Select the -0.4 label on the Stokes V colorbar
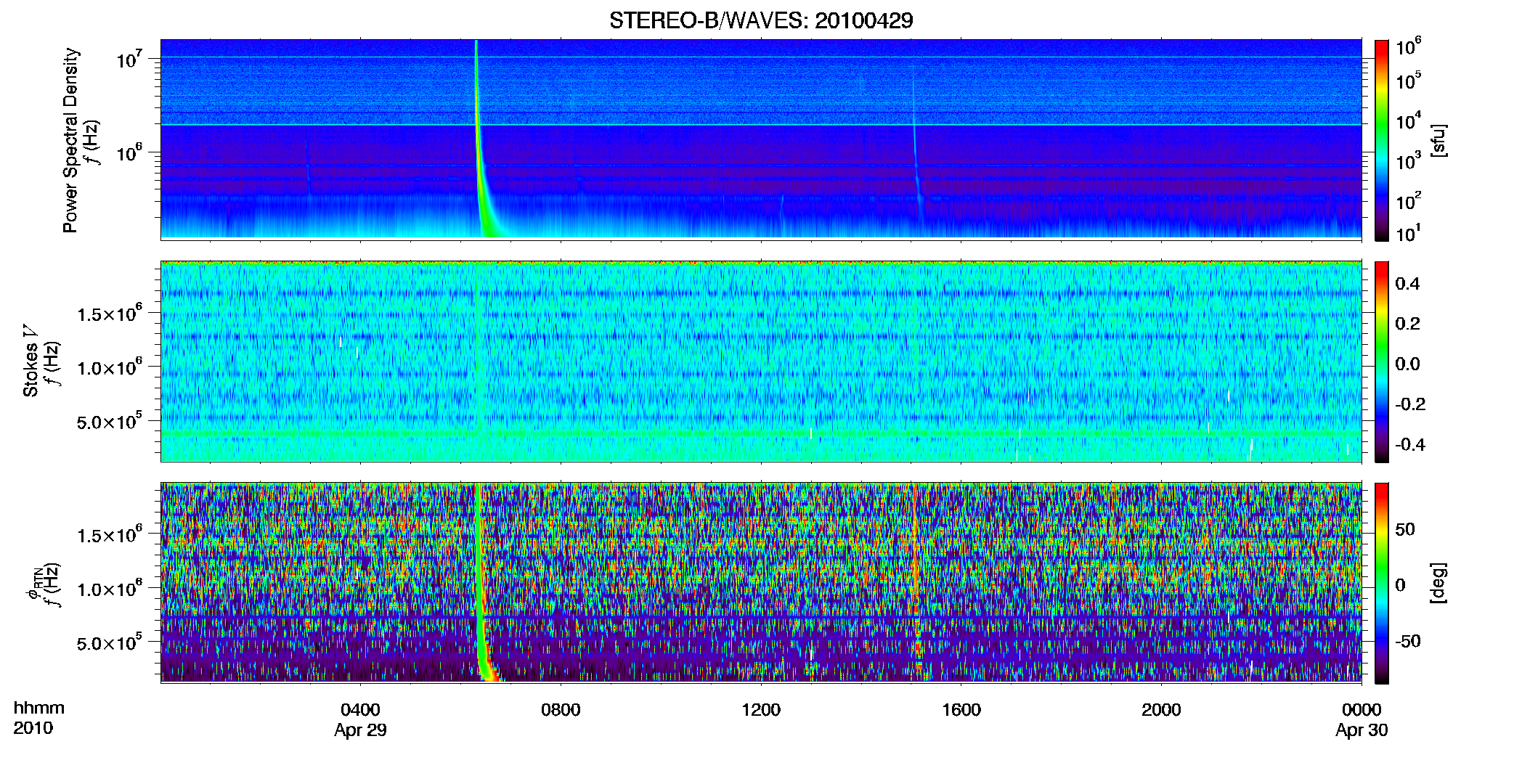This screenshot has width=1522, height=784. 1410,444
